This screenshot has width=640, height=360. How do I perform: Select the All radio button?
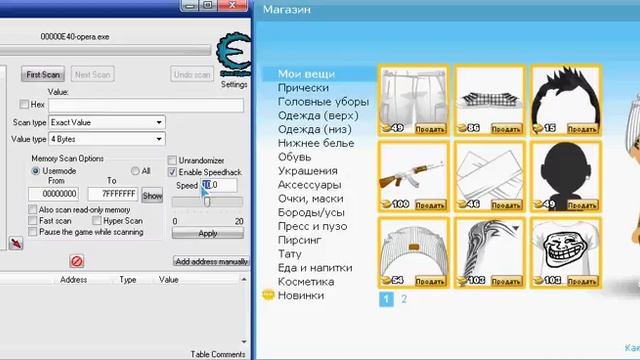pyautogui.click(x=135, y=171)
